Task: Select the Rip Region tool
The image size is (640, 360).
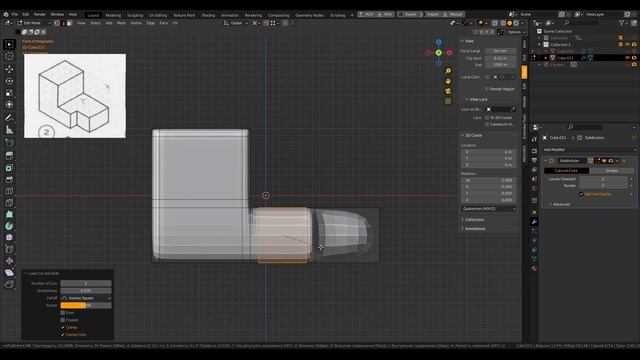Action: 9,284
